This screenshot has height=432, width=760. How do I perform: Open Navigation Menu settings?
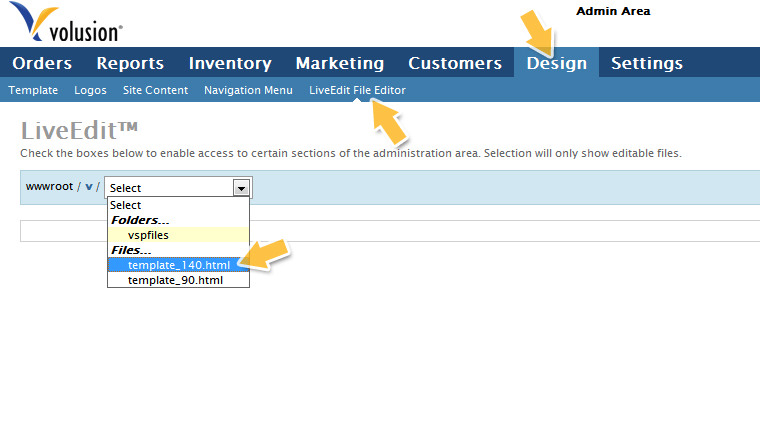[248, 90]
